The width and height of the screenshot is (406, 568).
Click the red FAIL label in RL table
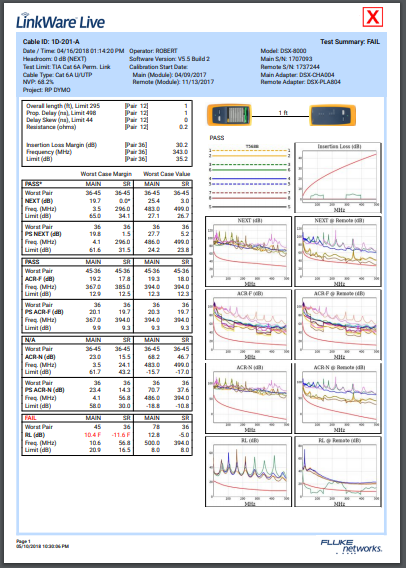coord(30,418)
